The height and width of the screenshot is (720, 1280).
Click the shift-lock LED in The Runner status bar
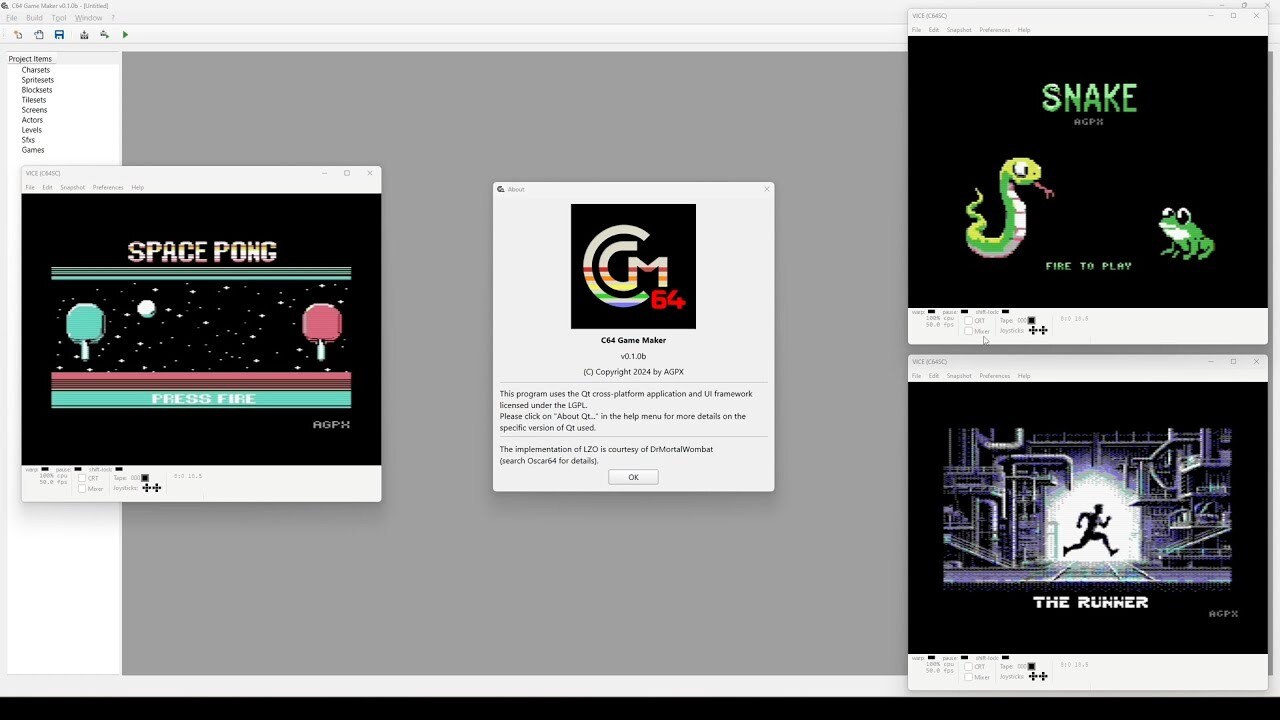click(x=1005, y=657)
